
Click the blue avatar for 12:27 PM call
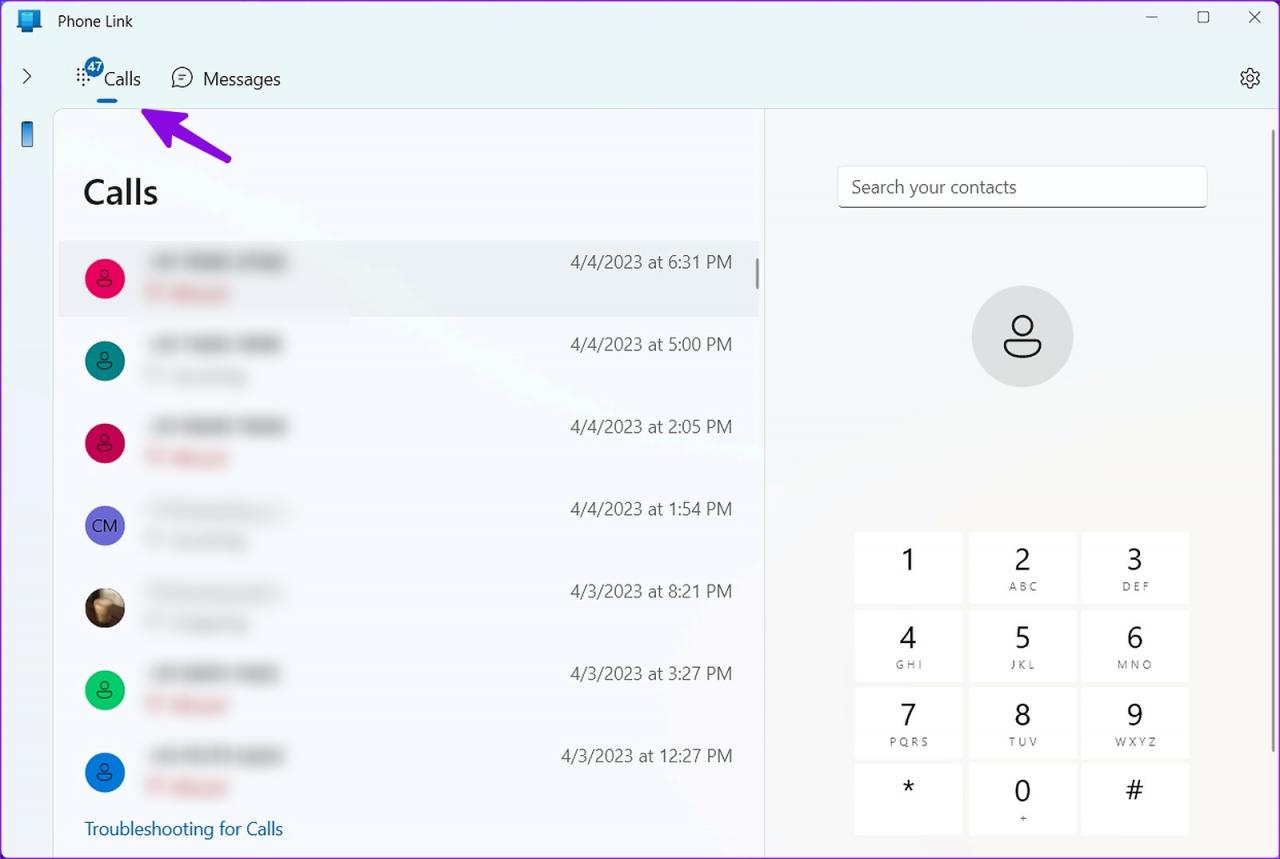pyautogui.click(x=105, y=772)
